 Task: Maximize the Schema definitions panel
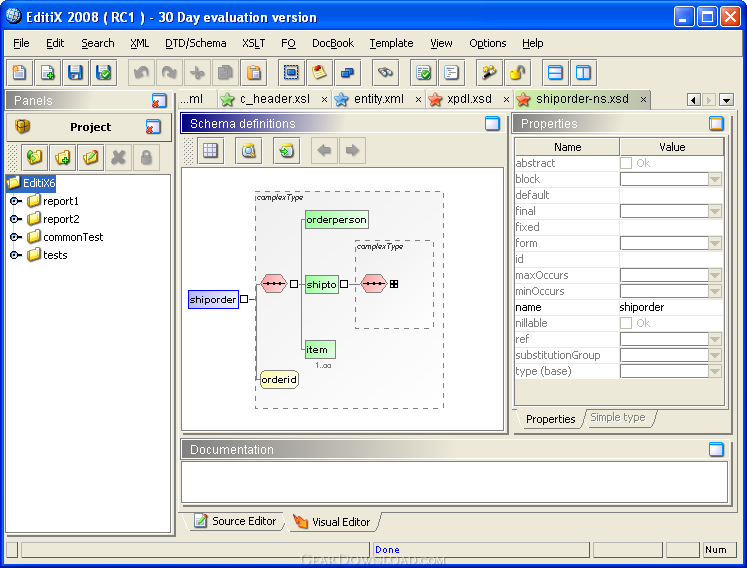[x=492, y=124]
